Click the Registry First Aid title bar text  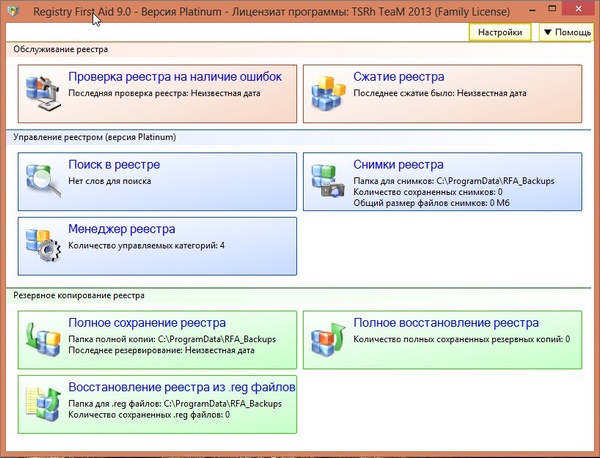click(271, 11)
